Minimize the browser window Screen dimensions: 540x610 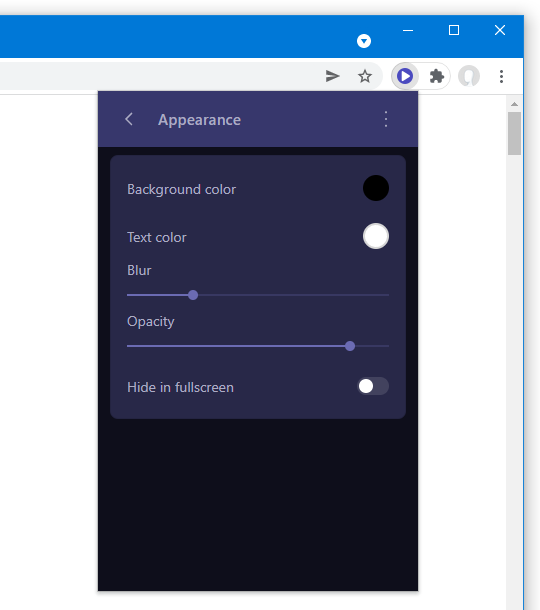pos(408,30)
